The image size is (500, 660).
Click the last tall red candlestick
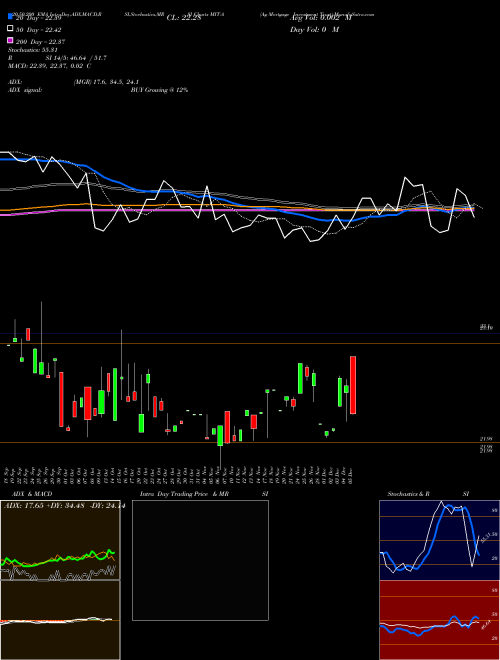pyautogui.click(x=353, y=385)
